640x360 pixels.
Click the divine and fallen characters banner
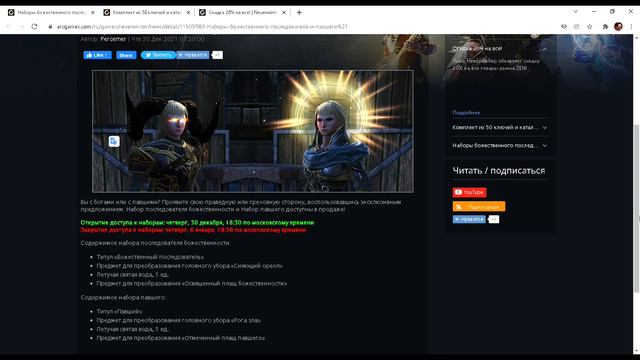point(253,131)
